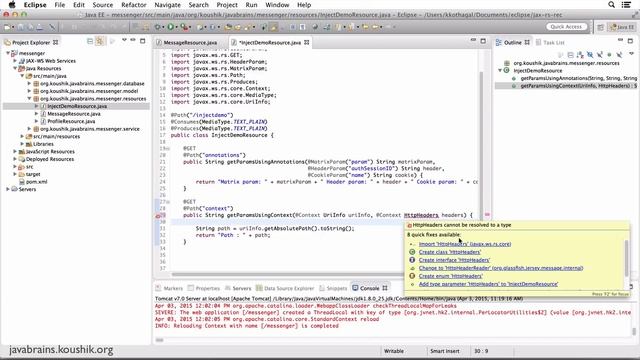
Task: Open the Navigate menu
Action: [x=167, y=5]
